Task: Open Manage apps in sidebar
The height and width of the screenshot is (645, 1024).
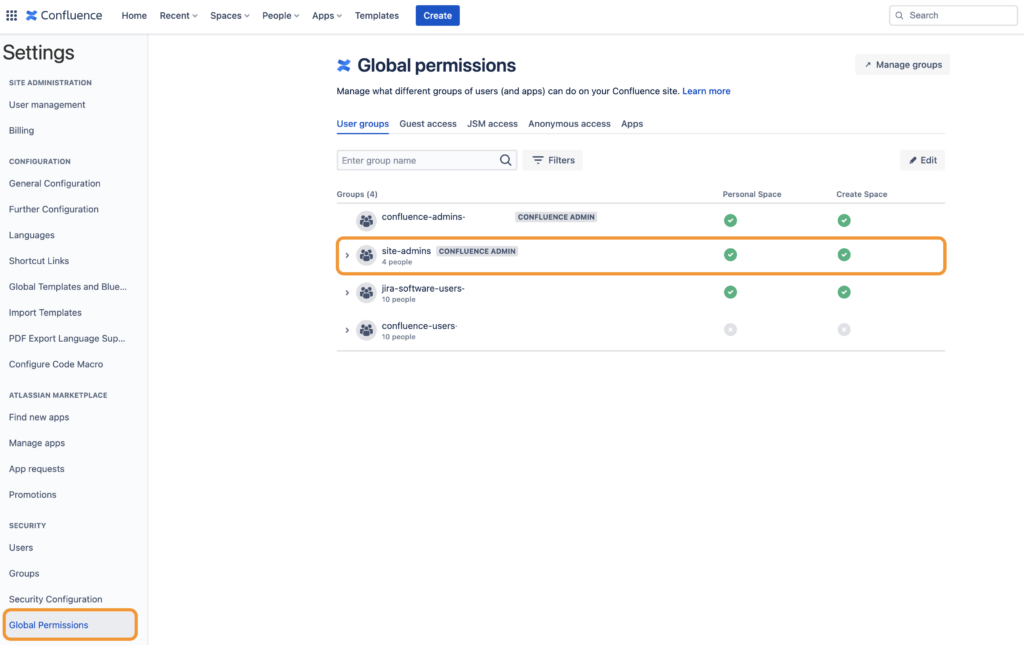Action: point(37,443)
